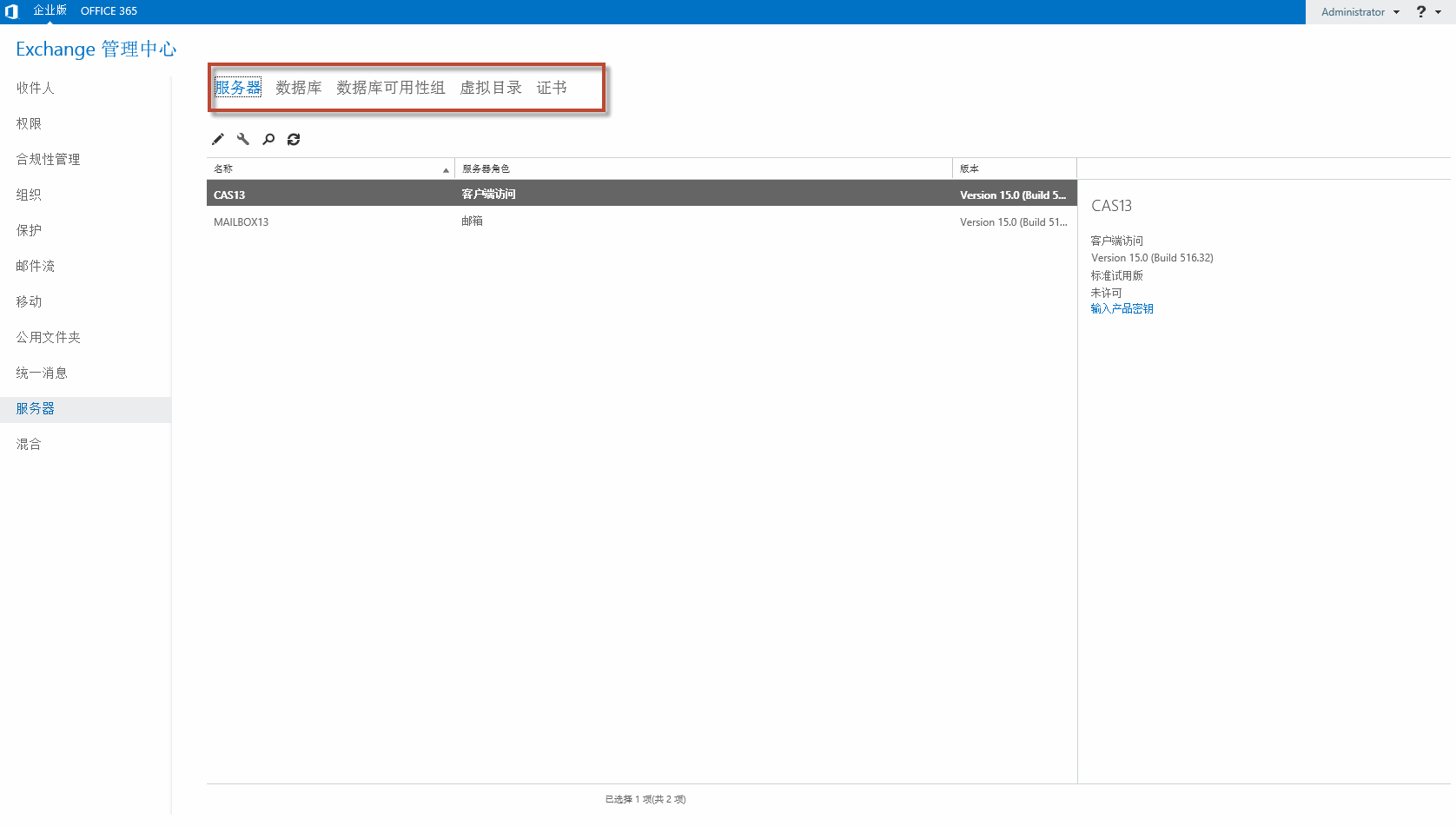Click 标准试用版 in the details pane
Image resolution: width=1456 pixels, height=826 pixels.
coord(1117,275)
